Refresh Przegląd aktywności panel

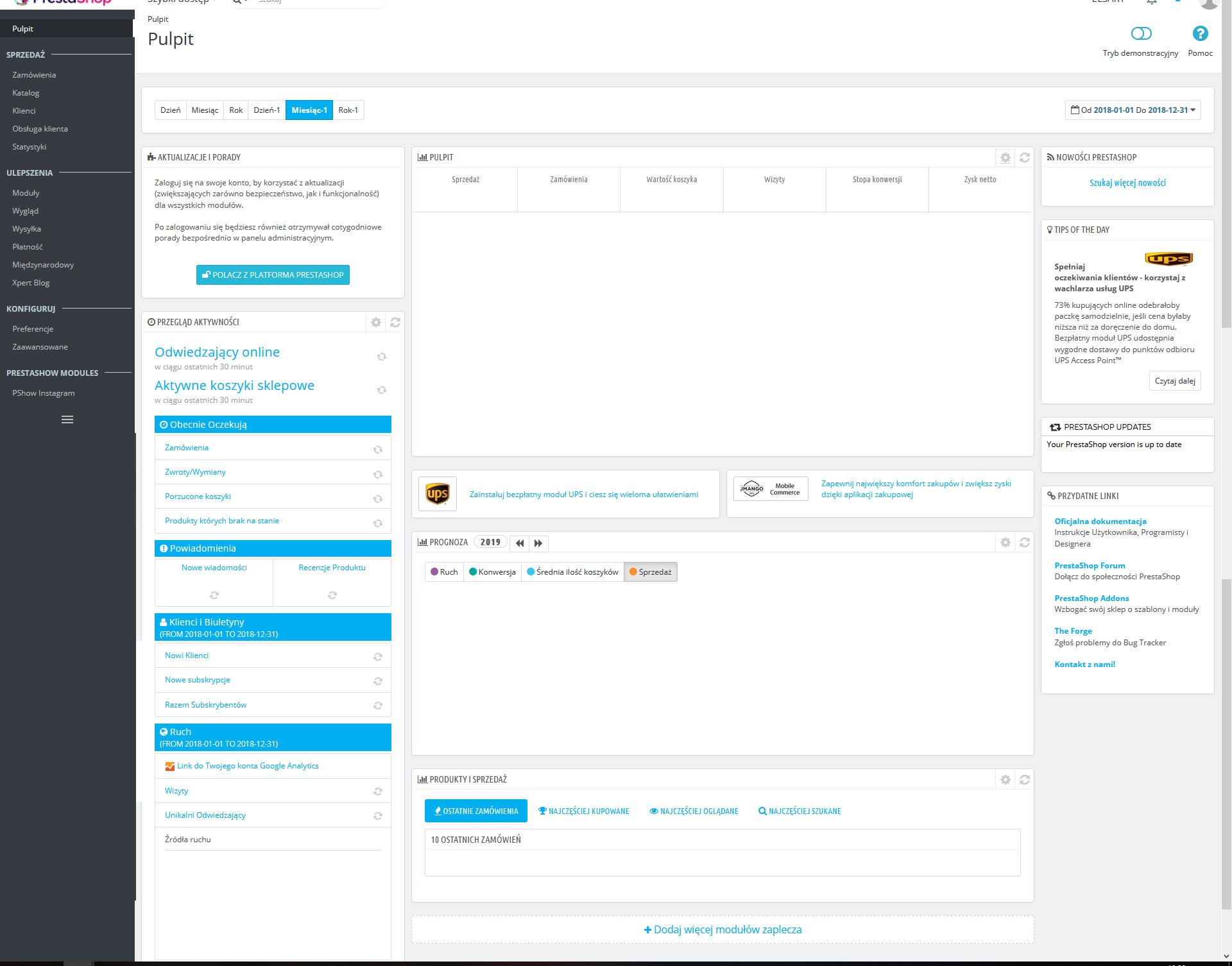tap(395, 323)
